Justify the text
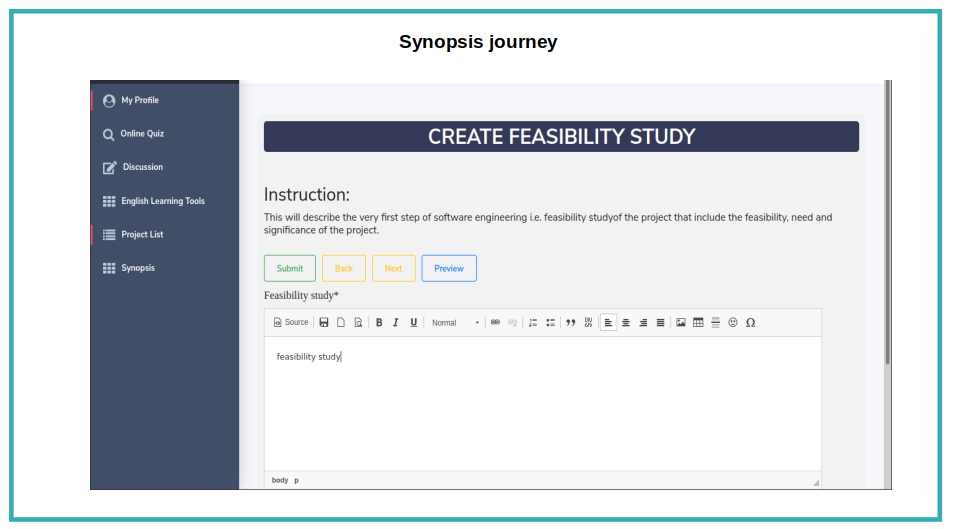This screenshot has height=529, width=958. (x=660, y=323)
